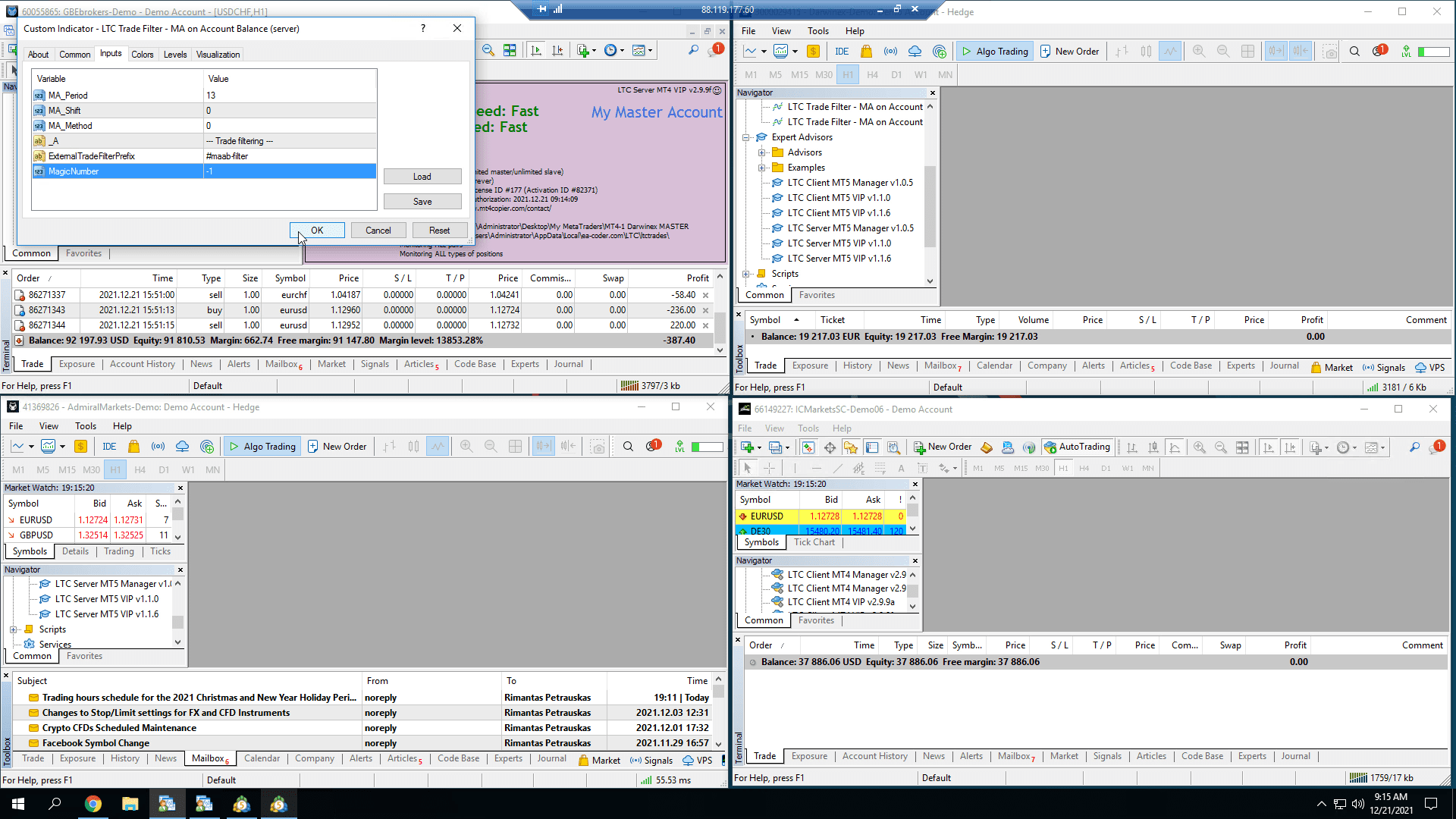The width and height of the screenshot is (1456, 819).
Task: Select H1 timeframe in top-right MT5 window
Action: (x=848, y=75)
